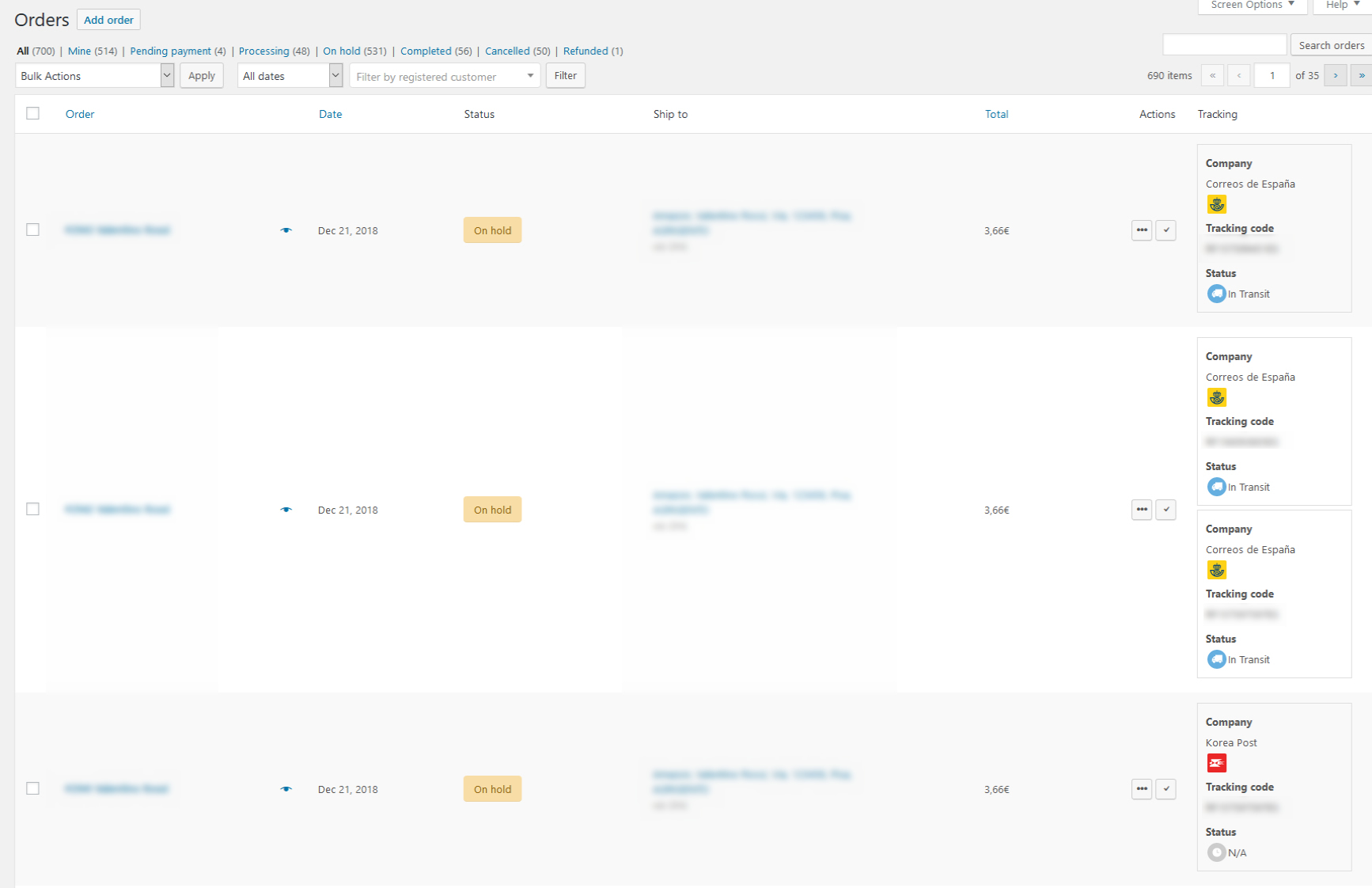Click the Korea Post red logo icon
Screen dimensions: 1372x888
[x=1216, y=763]
